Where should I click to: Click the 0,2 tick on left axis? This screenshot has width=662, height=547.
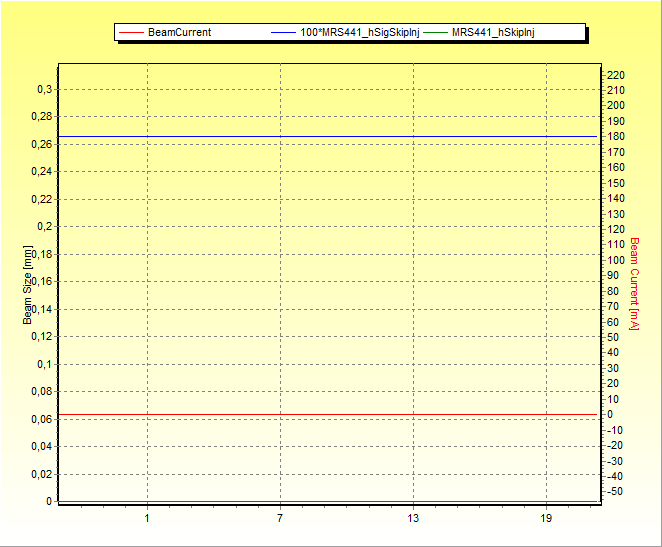(44, 226)
